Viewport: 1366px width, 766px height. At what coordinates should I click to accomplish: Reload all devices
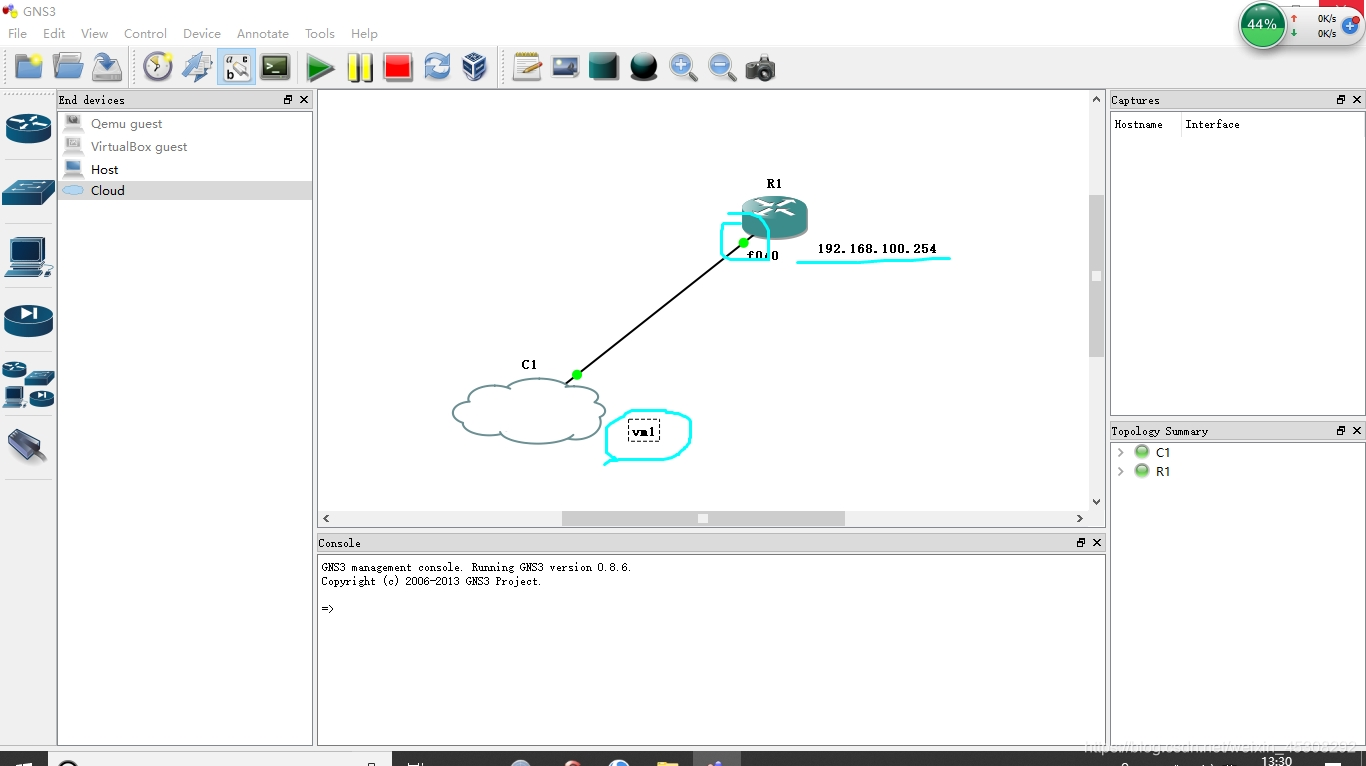coord(437,67)
